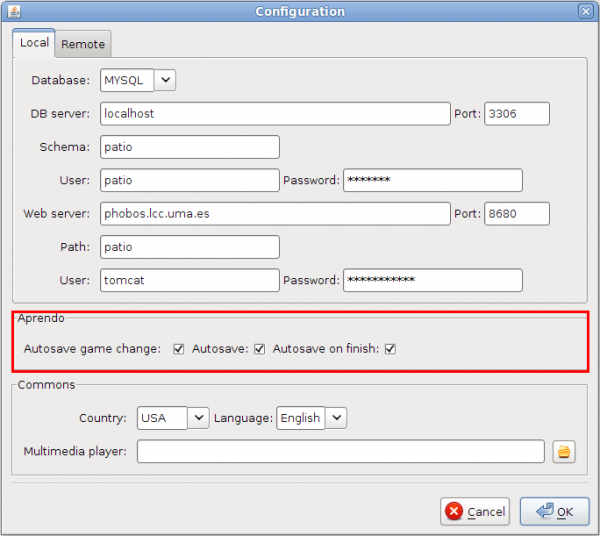Click the Database: label

pos(60,80)
